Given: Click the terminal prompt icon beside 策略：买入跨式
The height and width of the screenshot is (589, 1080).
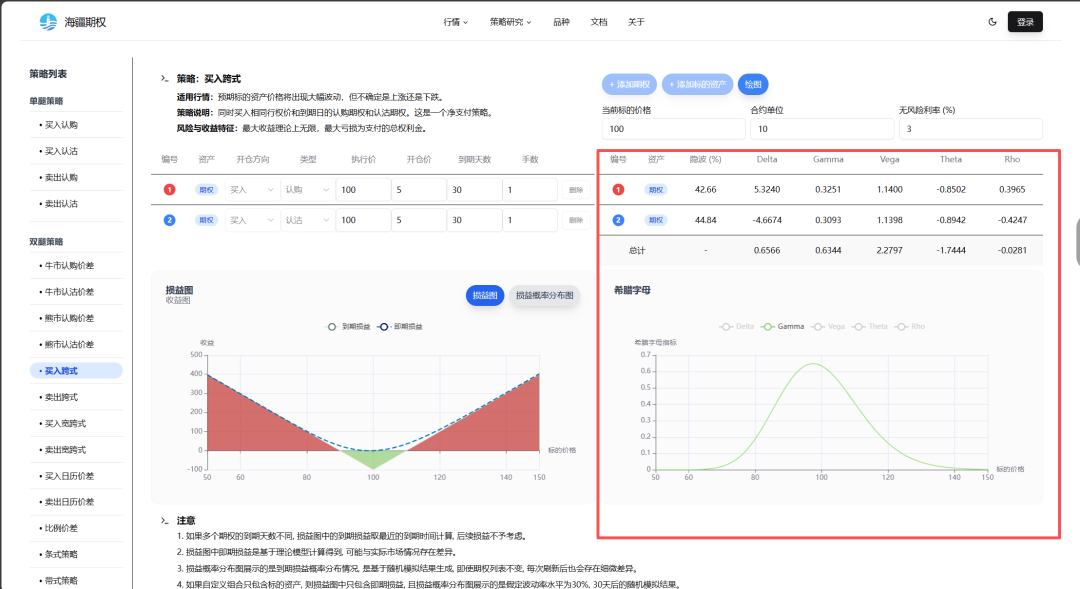Looking at the screenshot, I should tap(164, 78).
